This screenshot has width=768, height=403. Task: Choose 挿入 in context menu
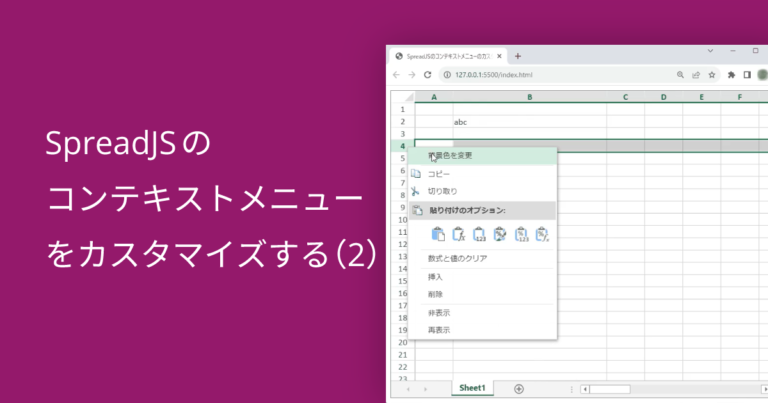click(482, 277)
